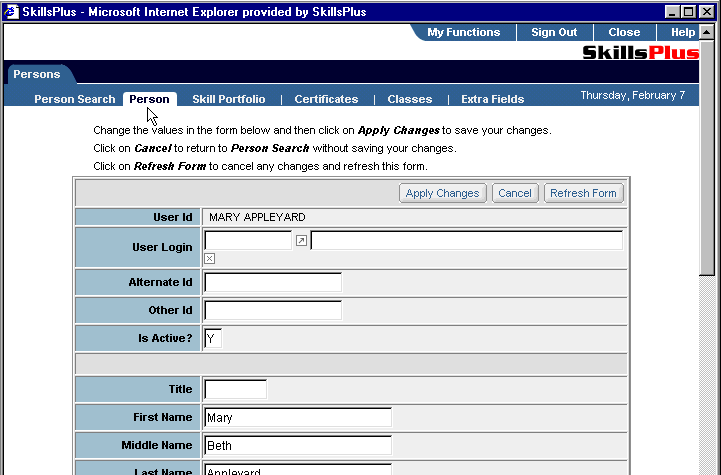The width and height of the screenshot is (721, 475).
Task: Minimize the Internet Explorer window
Action: point(673,11)
